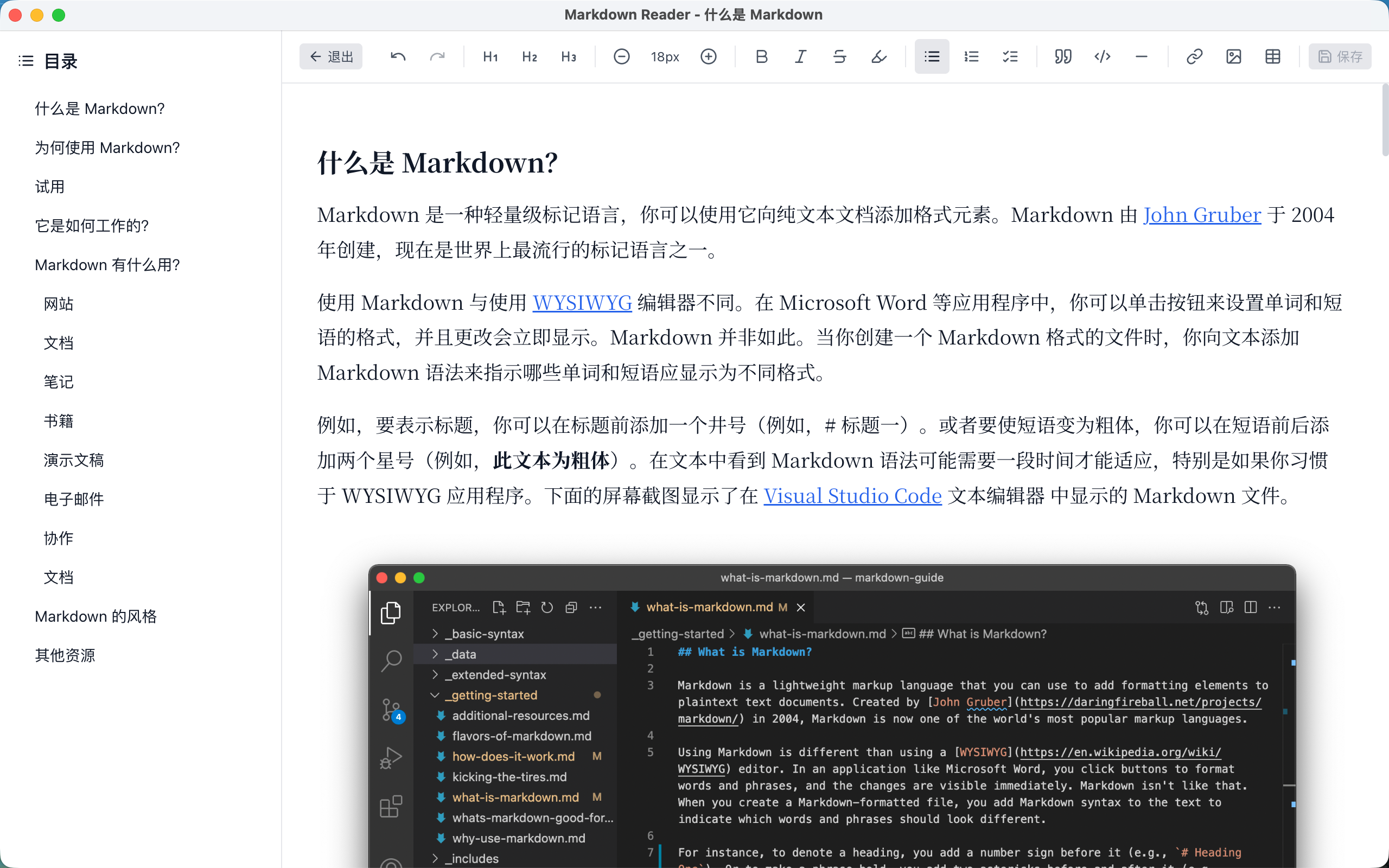Apply text highlight formatting
1389x868 pixels.
pyautogui.click(x=879, y=56)
